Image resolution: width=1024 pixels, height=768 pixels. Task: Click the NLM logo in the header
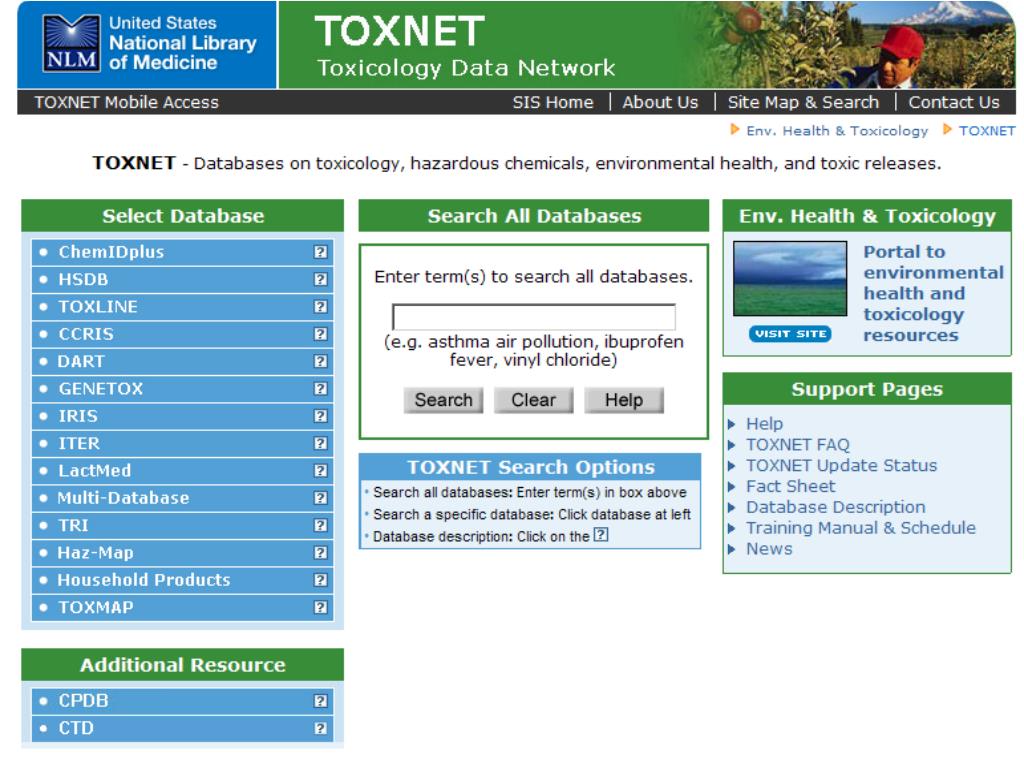(71, 43)
